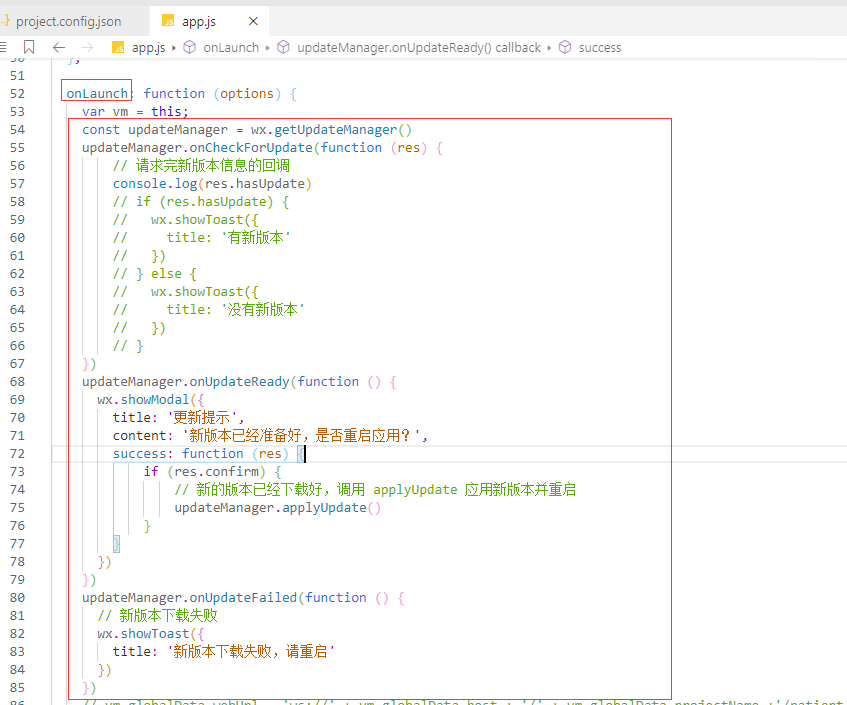Click 'res.confirm' in the if statement
Screen dimensions: 847x705
216,472
